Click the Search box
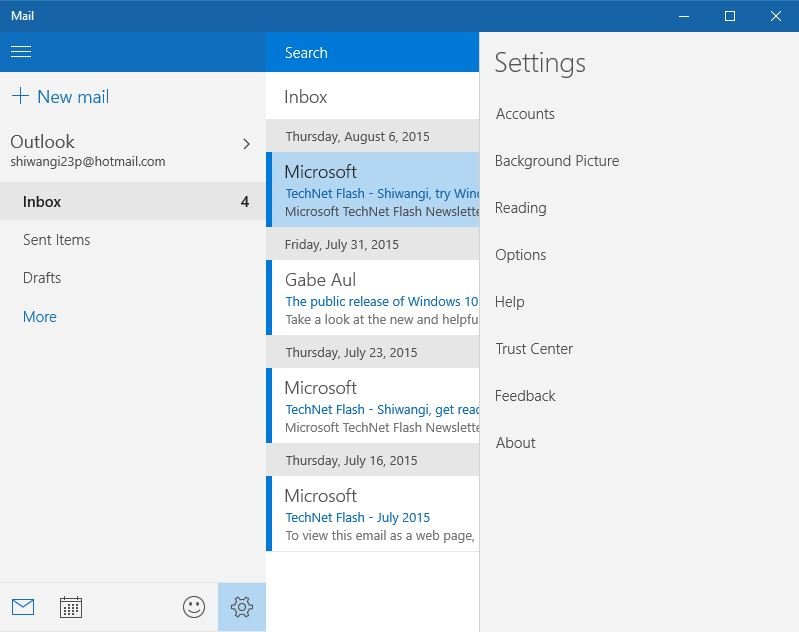This screenshot has width=799, height=632. coord(372,52)
